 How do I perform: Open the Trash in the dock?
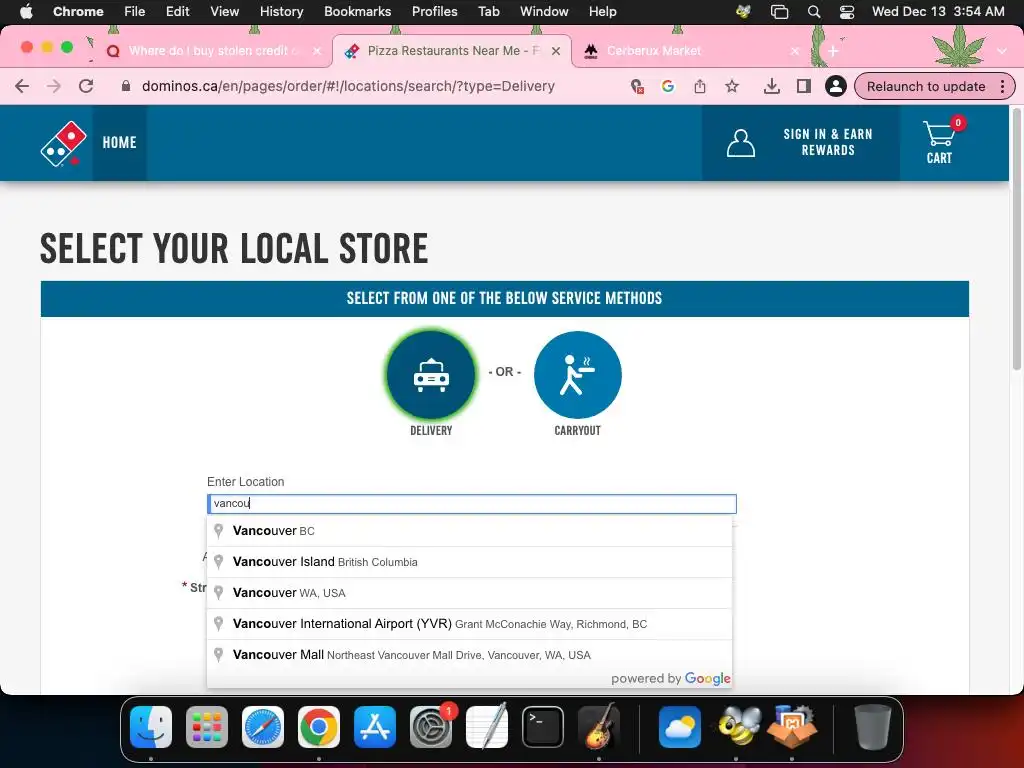pos(872,727)
